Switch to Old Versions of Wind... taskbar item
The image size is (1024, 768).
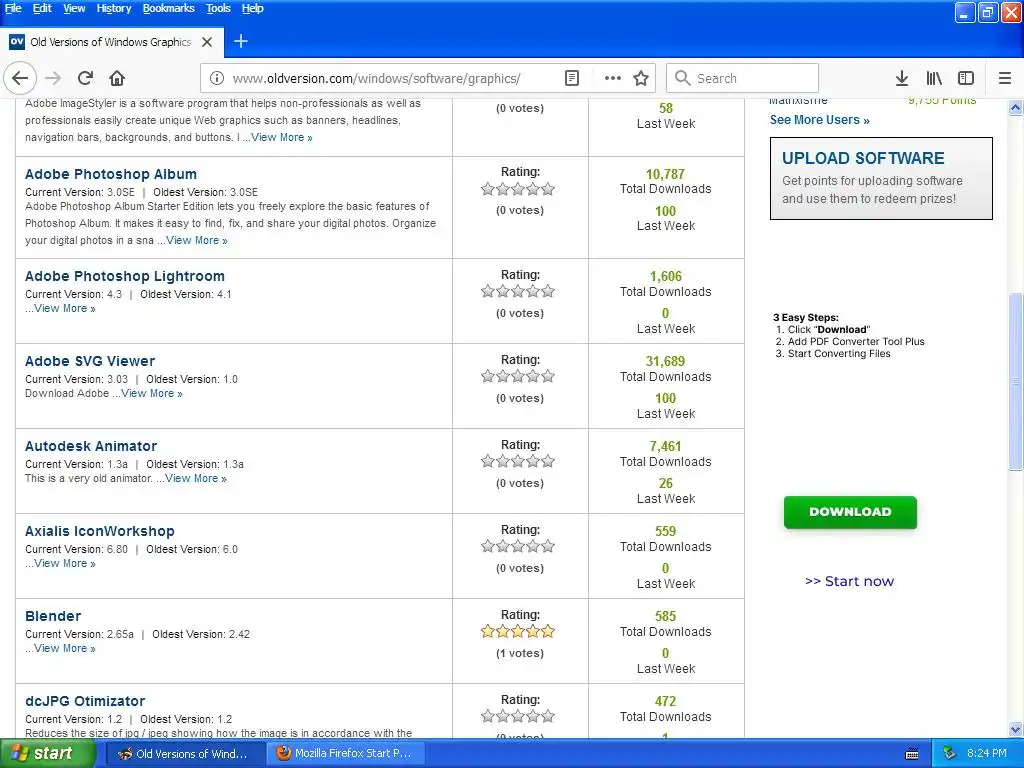(184, 754)
